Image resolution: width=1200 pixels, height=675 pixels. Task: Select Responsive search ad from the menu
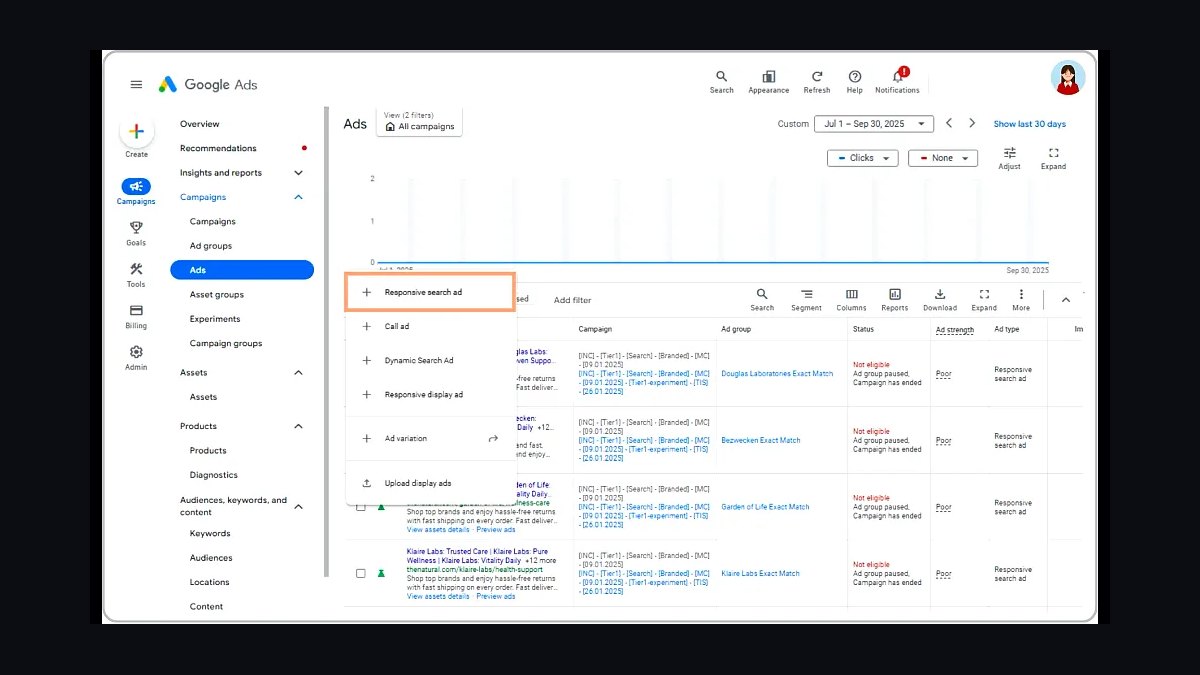pyautogui.click(x=430, y=292)
